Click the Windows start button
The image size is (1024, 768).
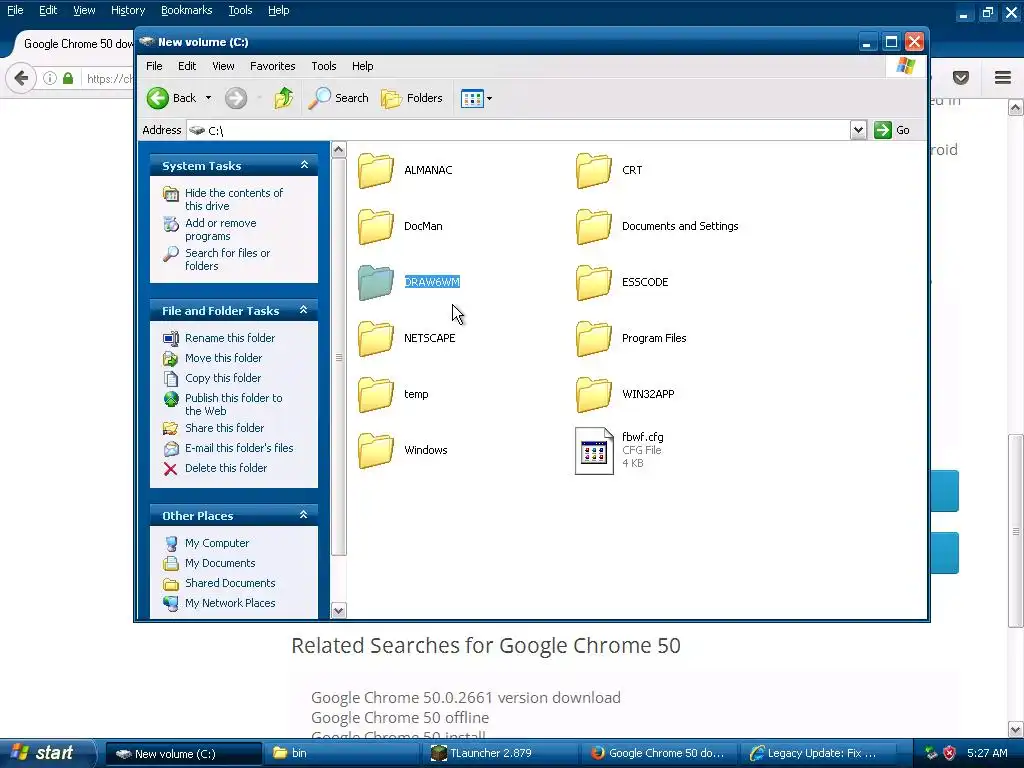pos(47,754)
